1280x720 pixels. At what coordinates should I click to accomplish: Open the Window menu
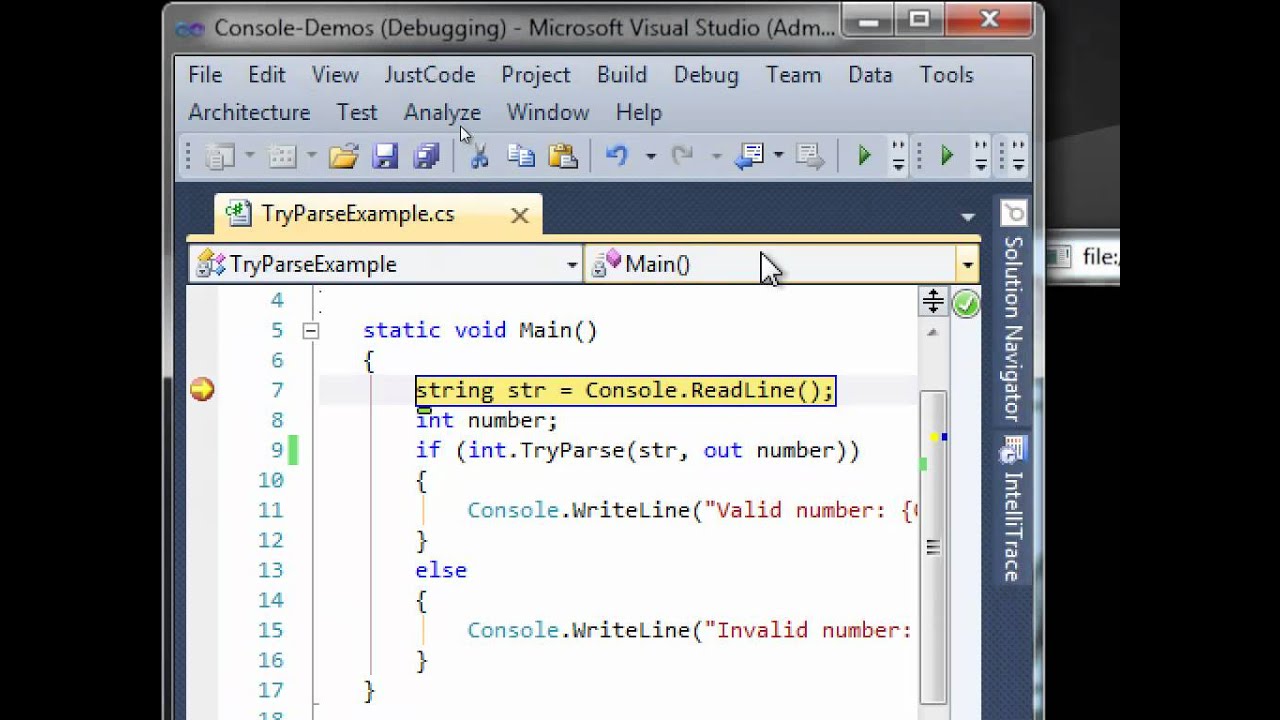click(548, 113)
